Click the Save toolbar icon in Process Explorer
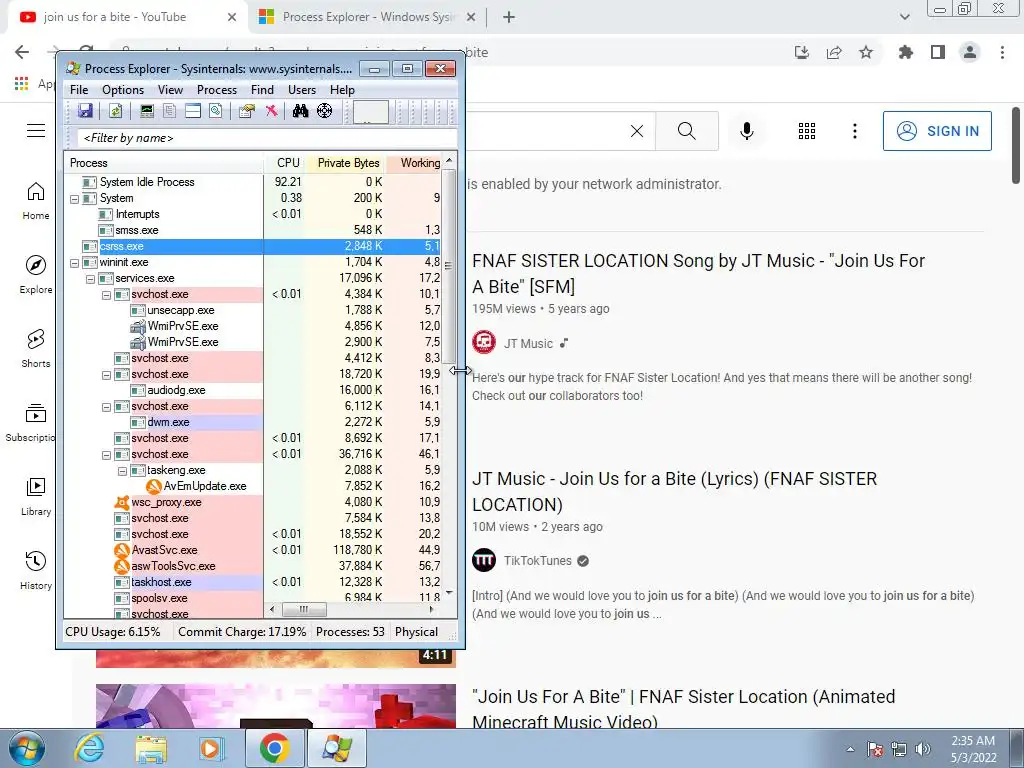1024x768 pixels. pyautogui.click(x=86, y=111)
